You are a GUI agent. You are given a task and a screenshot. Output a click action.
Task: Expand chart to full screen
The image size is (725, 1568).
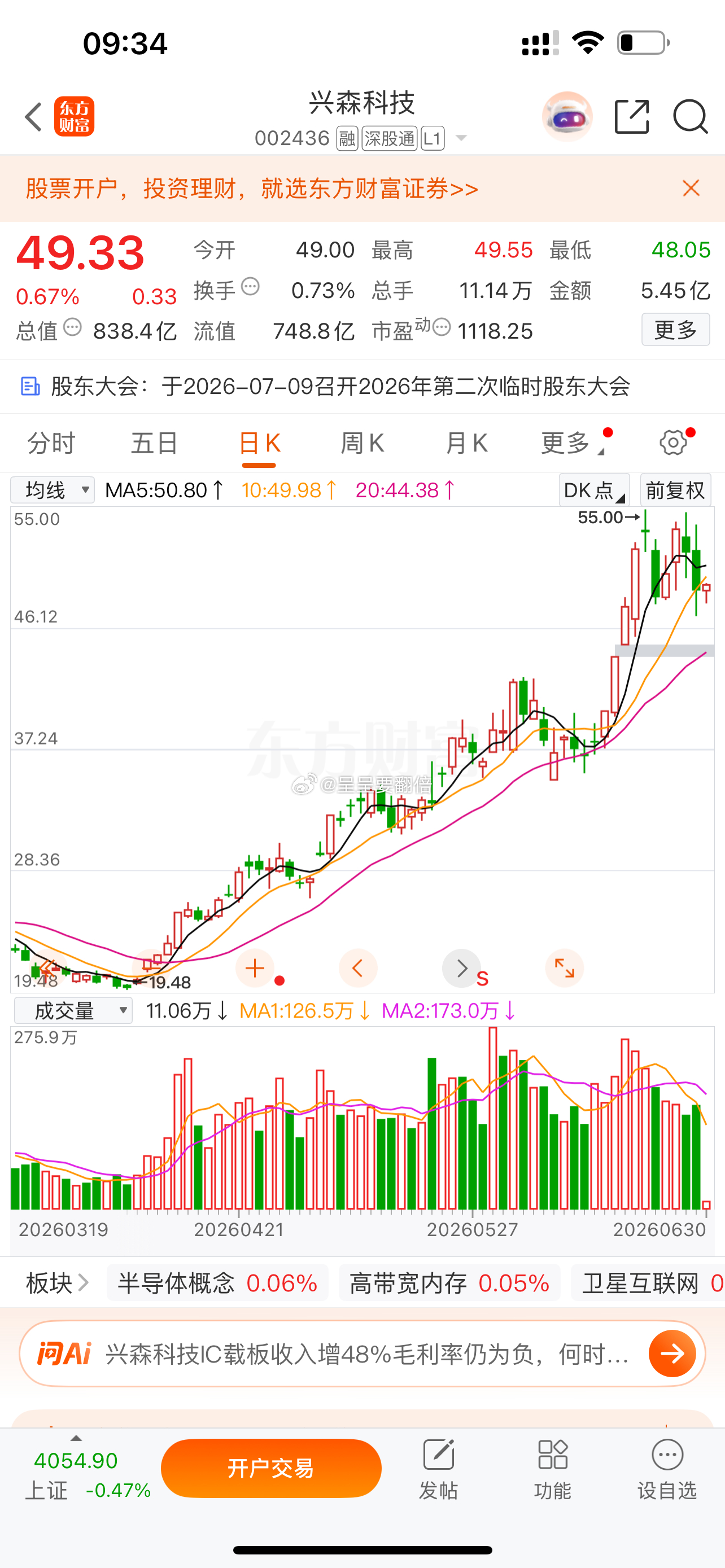564,968
